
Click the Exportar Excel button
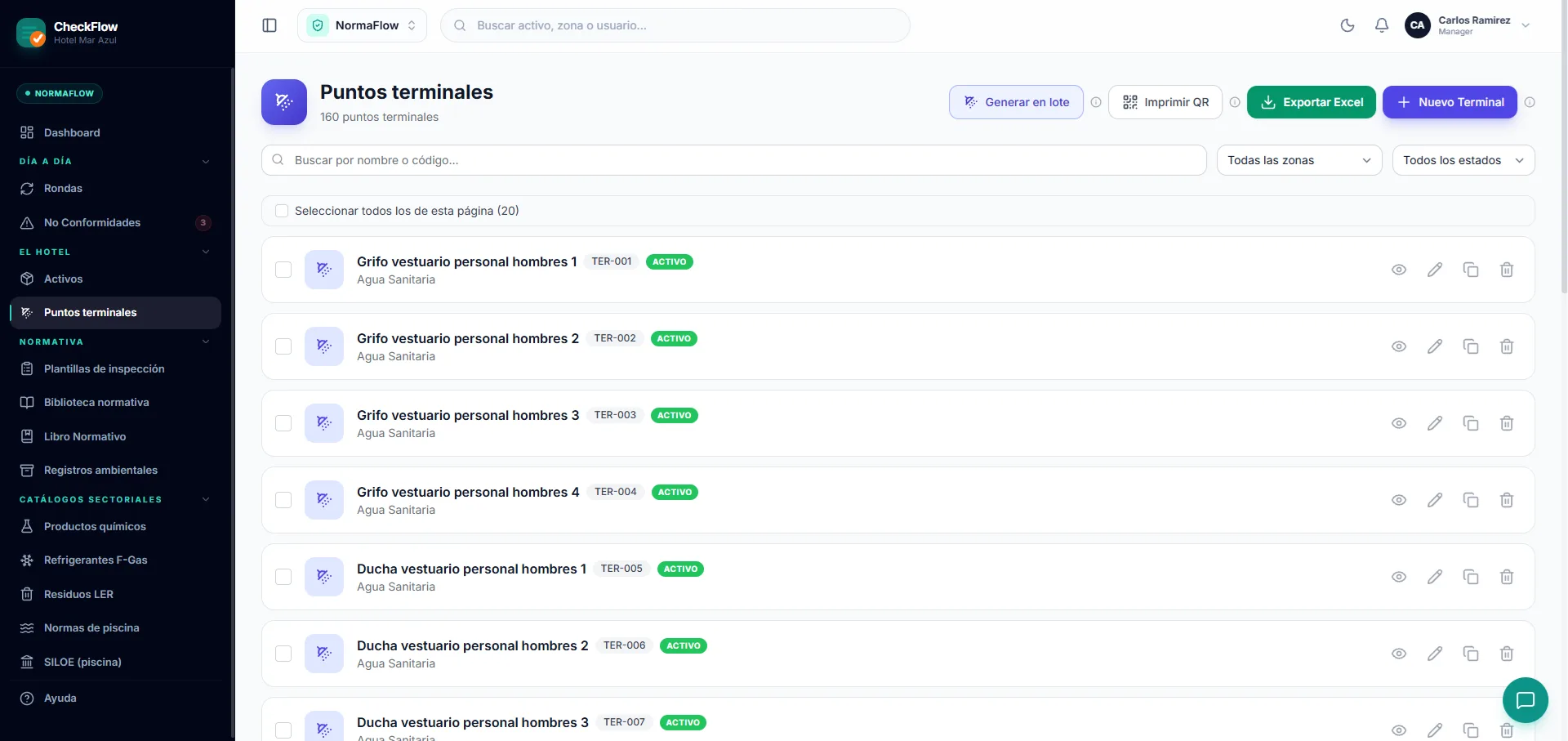[1312, 102]
